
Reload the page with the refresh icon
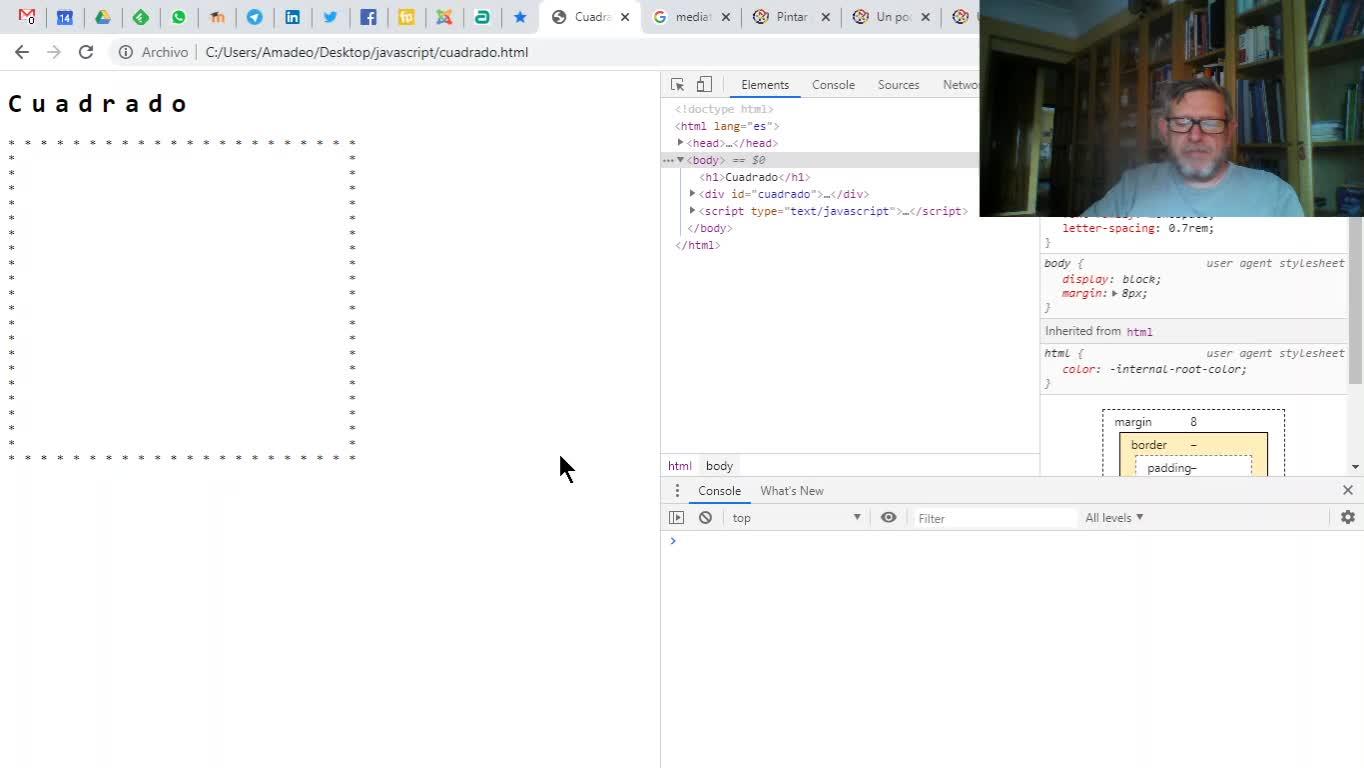click(x=86, y=52)
